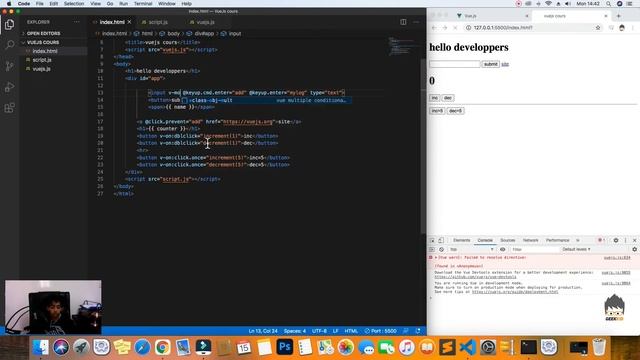Open the Elements tab in DevTools
This screenshot has height=360, width=640.
click(461, 240)
